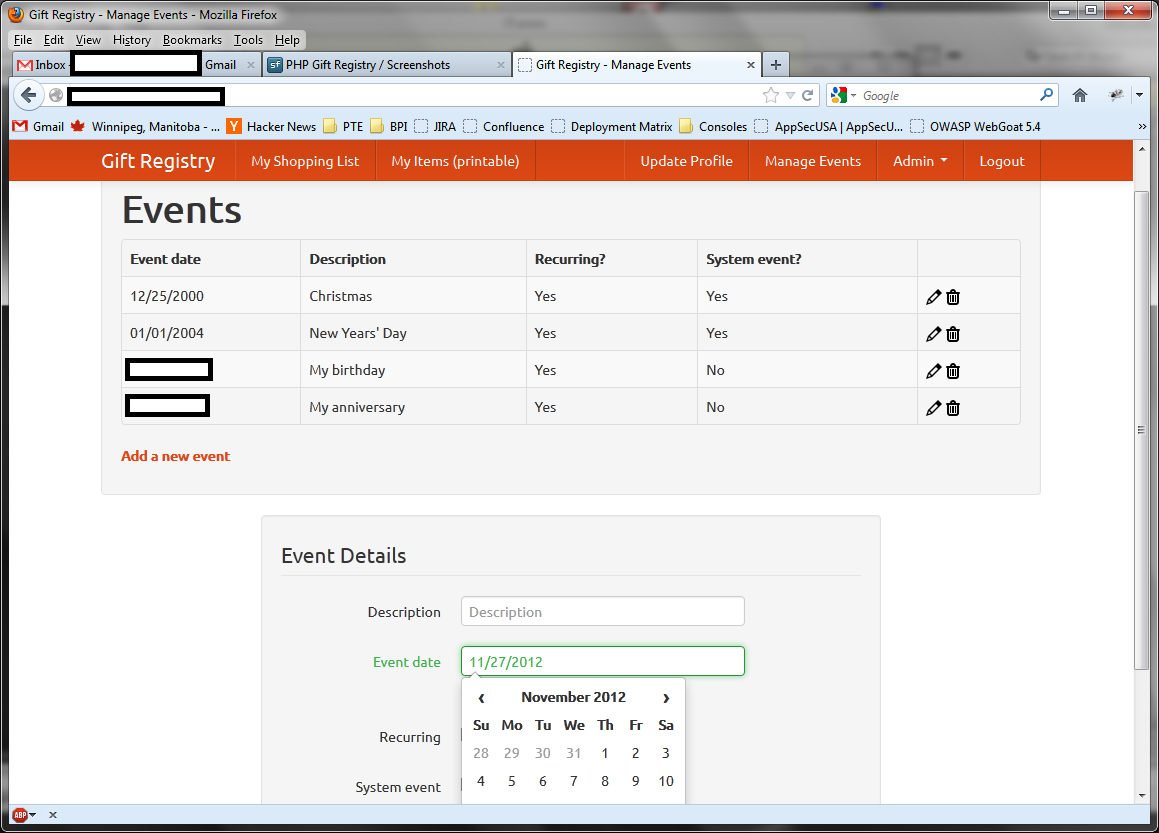
Task: Open My Shopping List page
Action: (305, 160)
